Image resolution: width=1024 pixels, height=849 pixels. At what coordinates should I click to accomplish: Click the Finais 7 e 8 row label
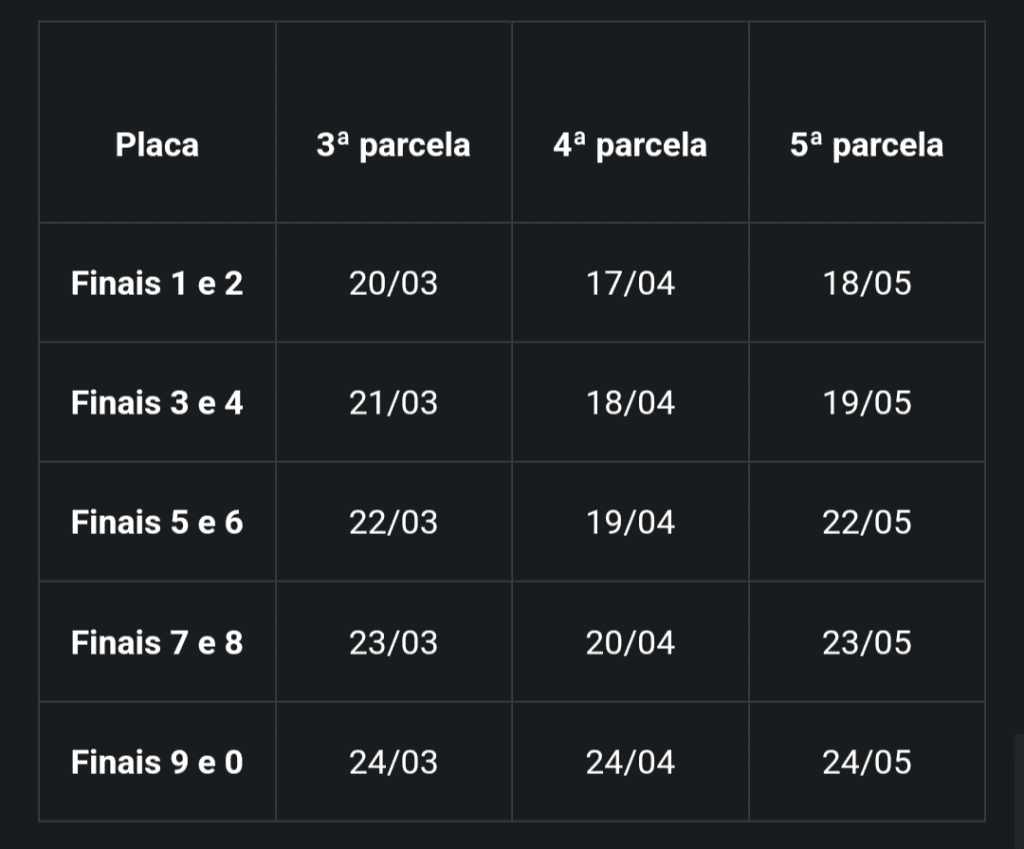click(157, 643)
